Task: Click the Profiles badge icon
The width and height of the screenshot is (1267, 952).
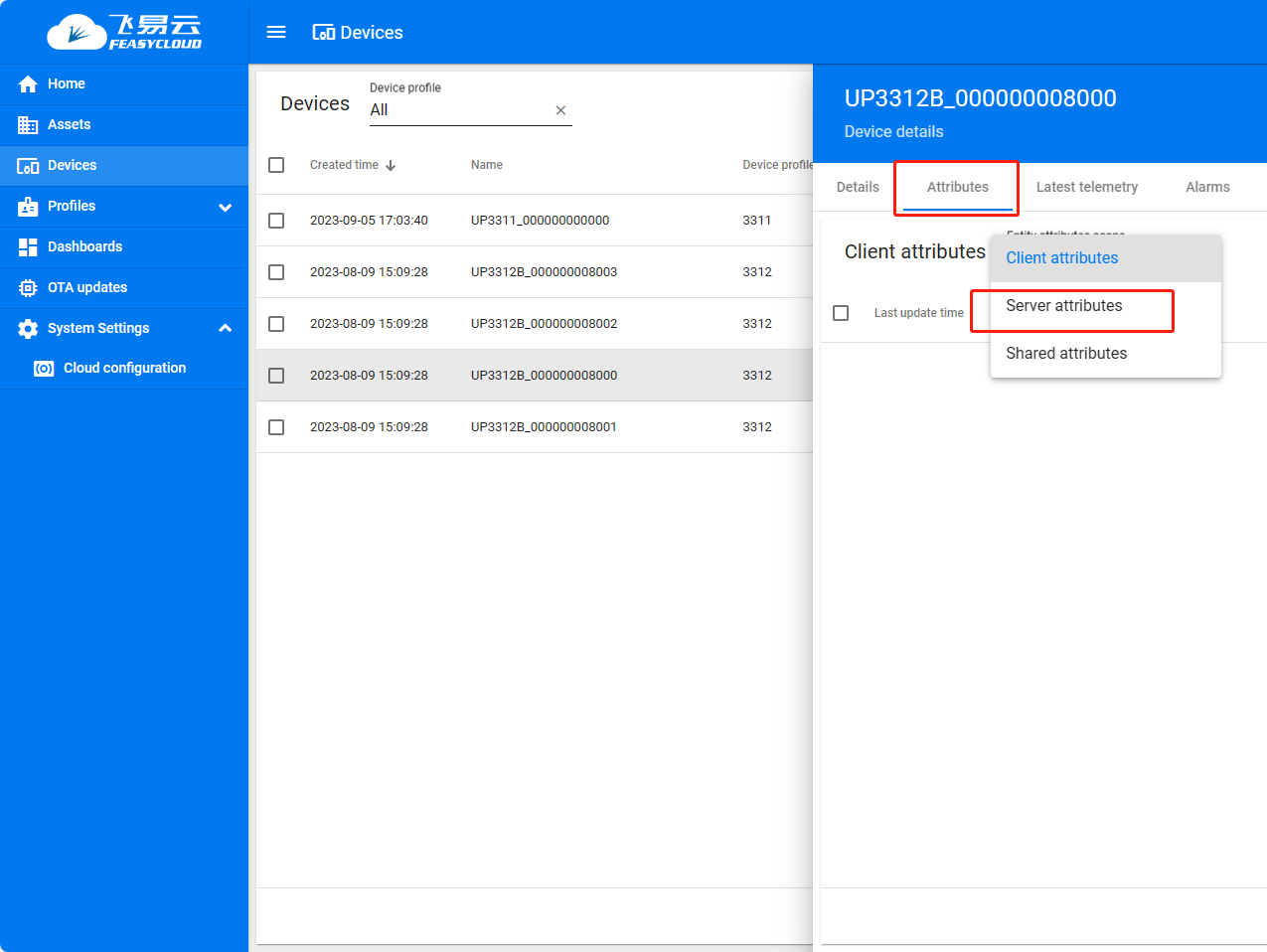Action: click(x=28, y=207)
